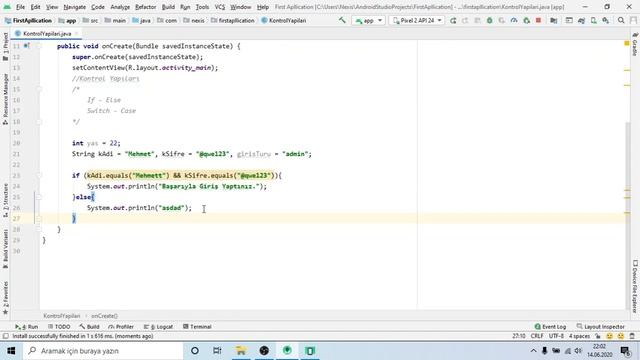Click the Search Everywhere magnifier icon
The width and height of the screenshot is (640, 360).
tap(621, 20)
